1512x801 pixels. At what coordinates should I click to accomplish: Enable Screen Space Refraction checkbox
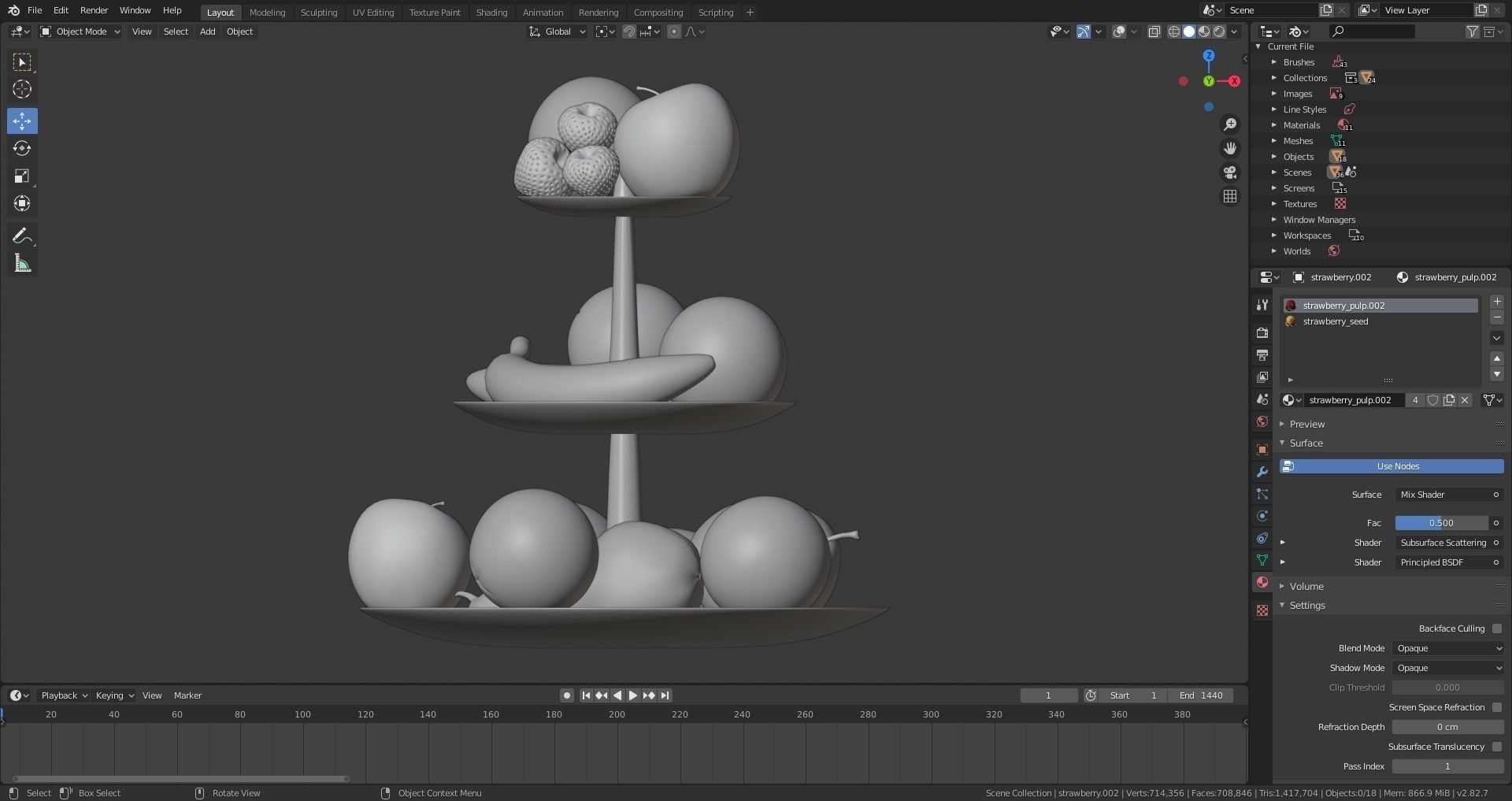[1496, 707]
